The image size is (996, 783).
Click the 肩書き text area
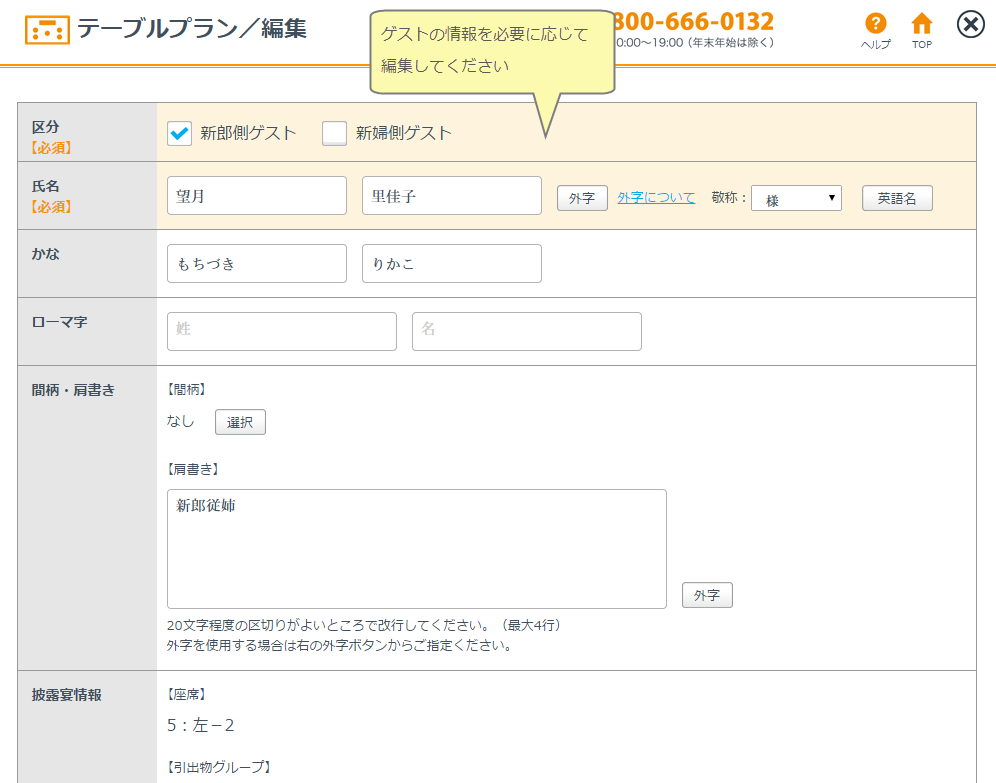tap(417, 549)
